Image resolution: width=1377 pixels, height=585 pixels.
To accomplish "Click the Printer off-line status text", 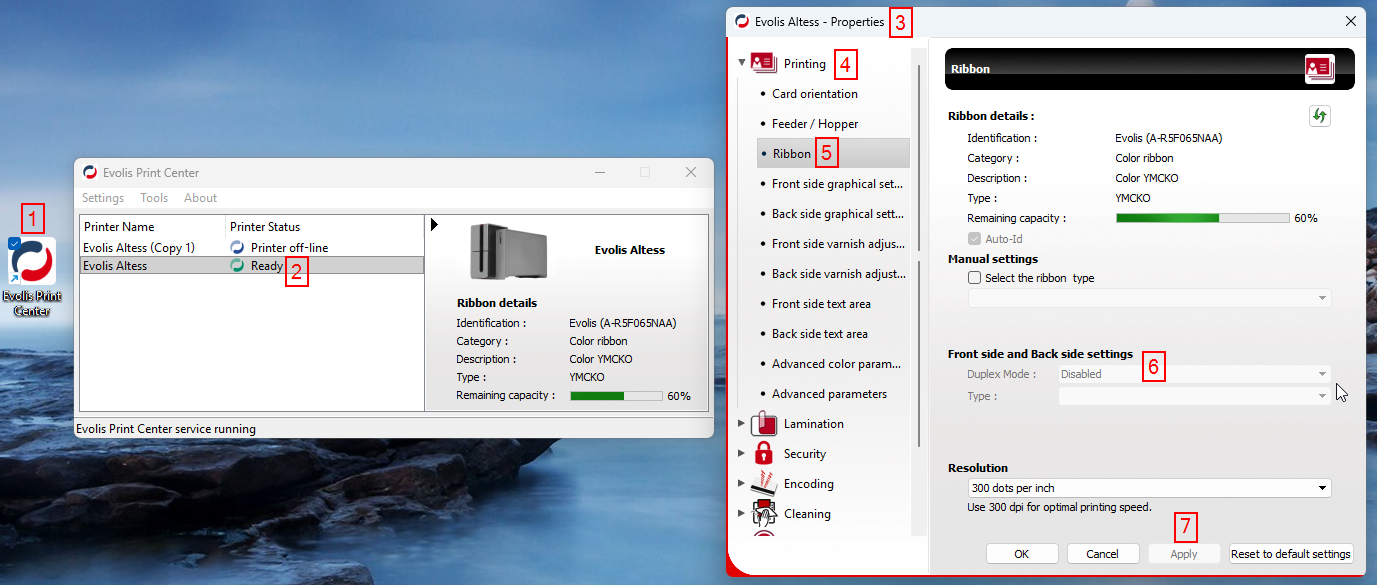I will tap(290, 247).
